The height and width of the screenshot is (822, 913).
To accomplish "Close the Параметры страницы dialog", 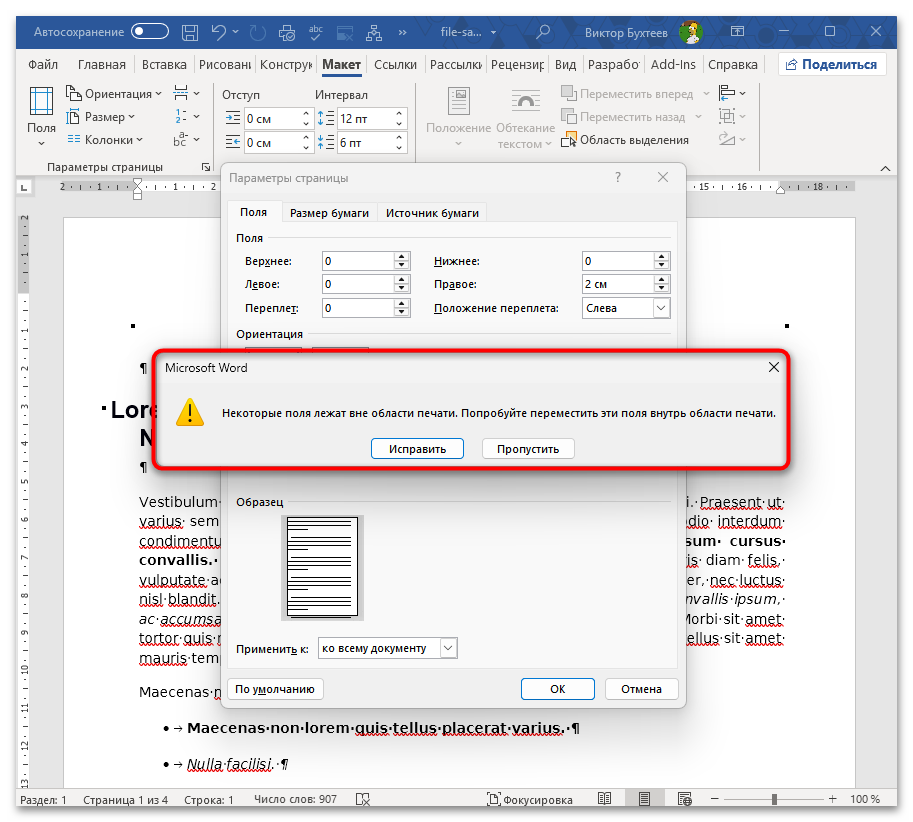I will point(663,177).
